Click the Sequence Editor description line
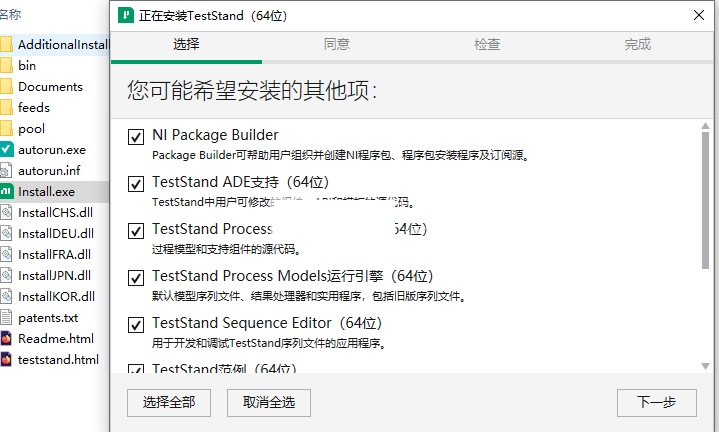The height and width of the screenshot is (432, 719). point(269,343)
